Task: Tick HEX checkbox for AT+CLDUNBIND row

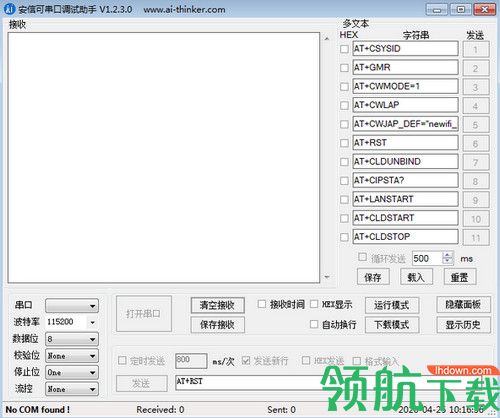Action: click(344, 162)
